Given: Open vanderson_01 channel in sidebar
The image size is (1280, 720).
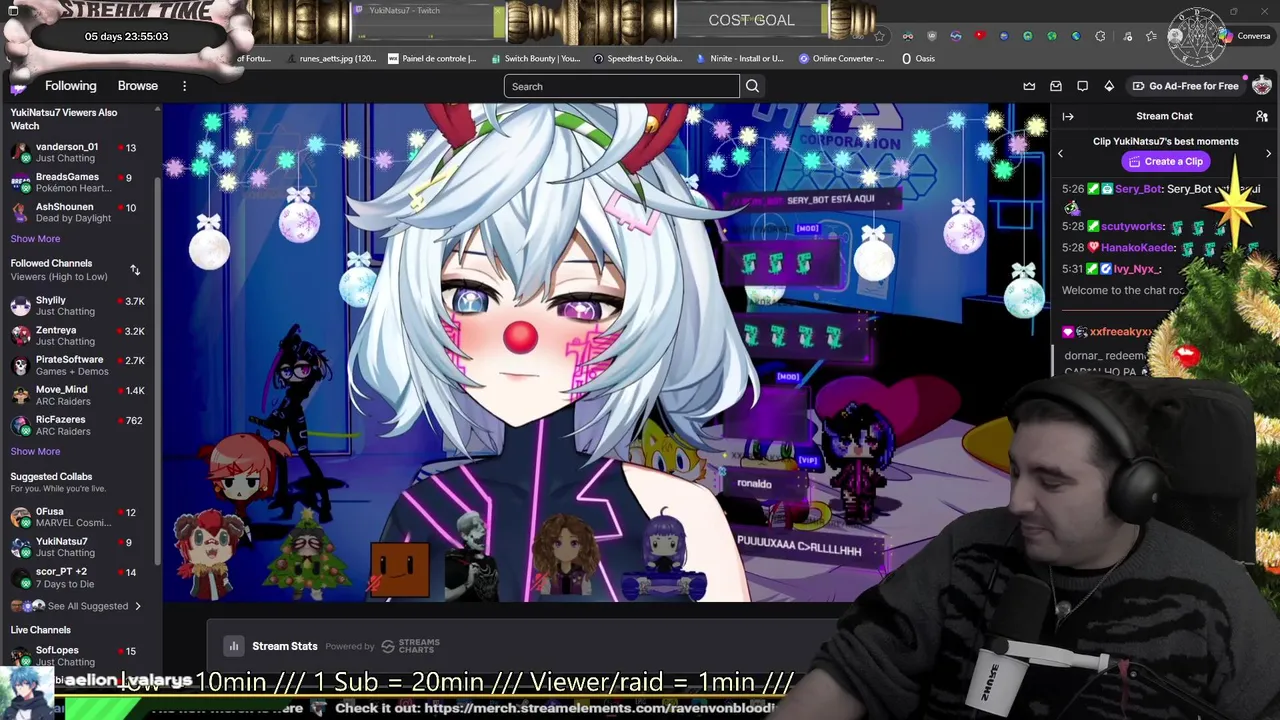Looking at the screenshot, I should 78,152.
